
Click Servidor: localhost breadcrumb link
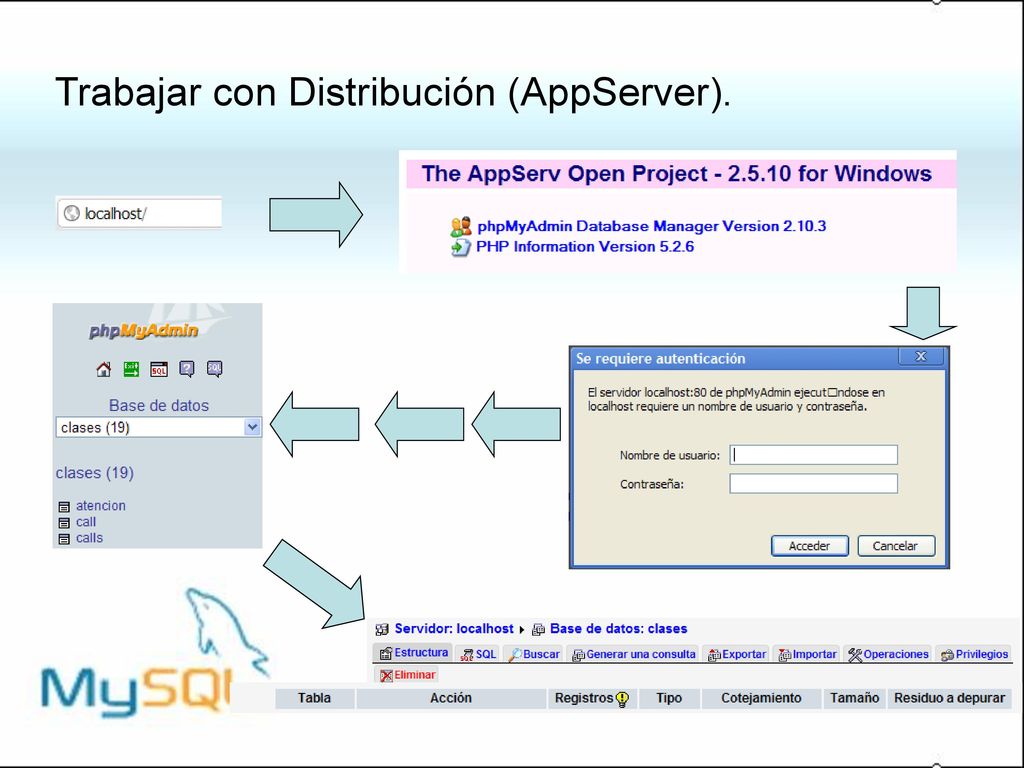pyautogui.click(x=454, y=629)
